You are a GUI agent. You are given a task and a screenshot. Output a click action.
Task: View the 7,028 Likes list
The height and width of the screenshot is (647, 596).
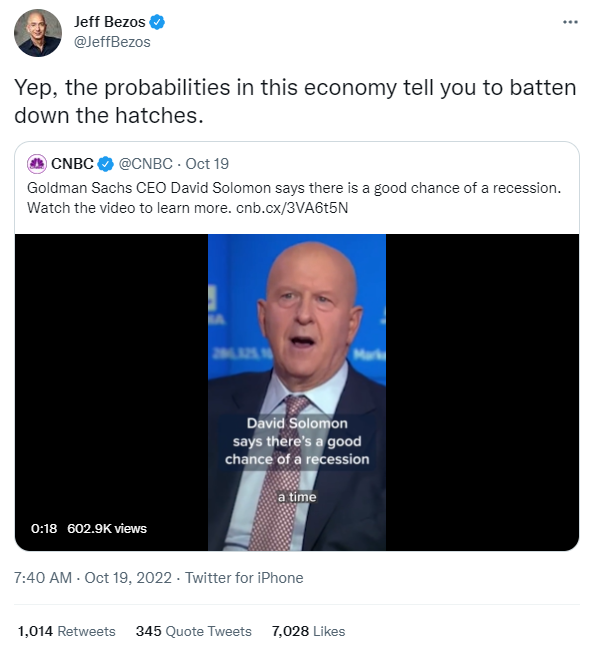tap(308, 631)
